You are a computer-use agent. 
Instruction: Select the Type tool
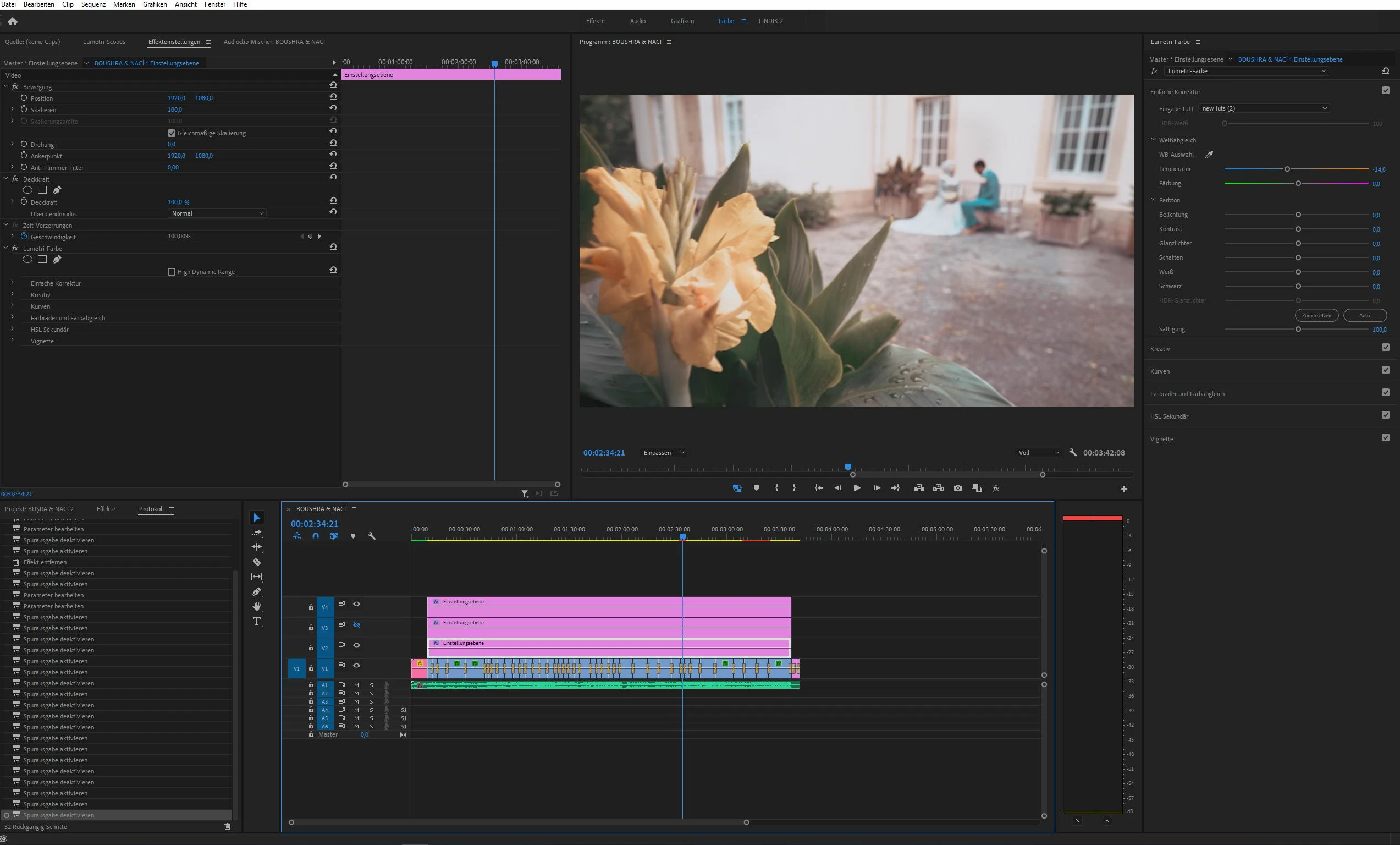coord(257,621)
